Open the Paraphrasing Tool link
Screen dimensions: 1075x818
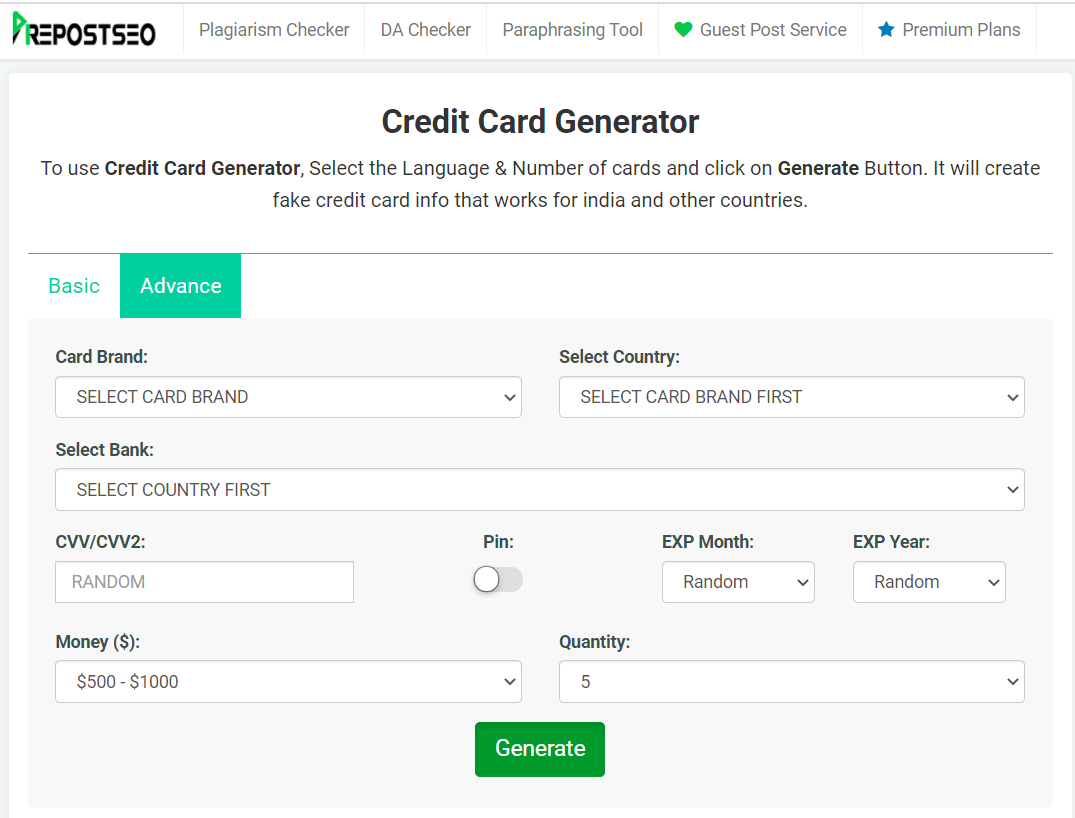[572, 30]
